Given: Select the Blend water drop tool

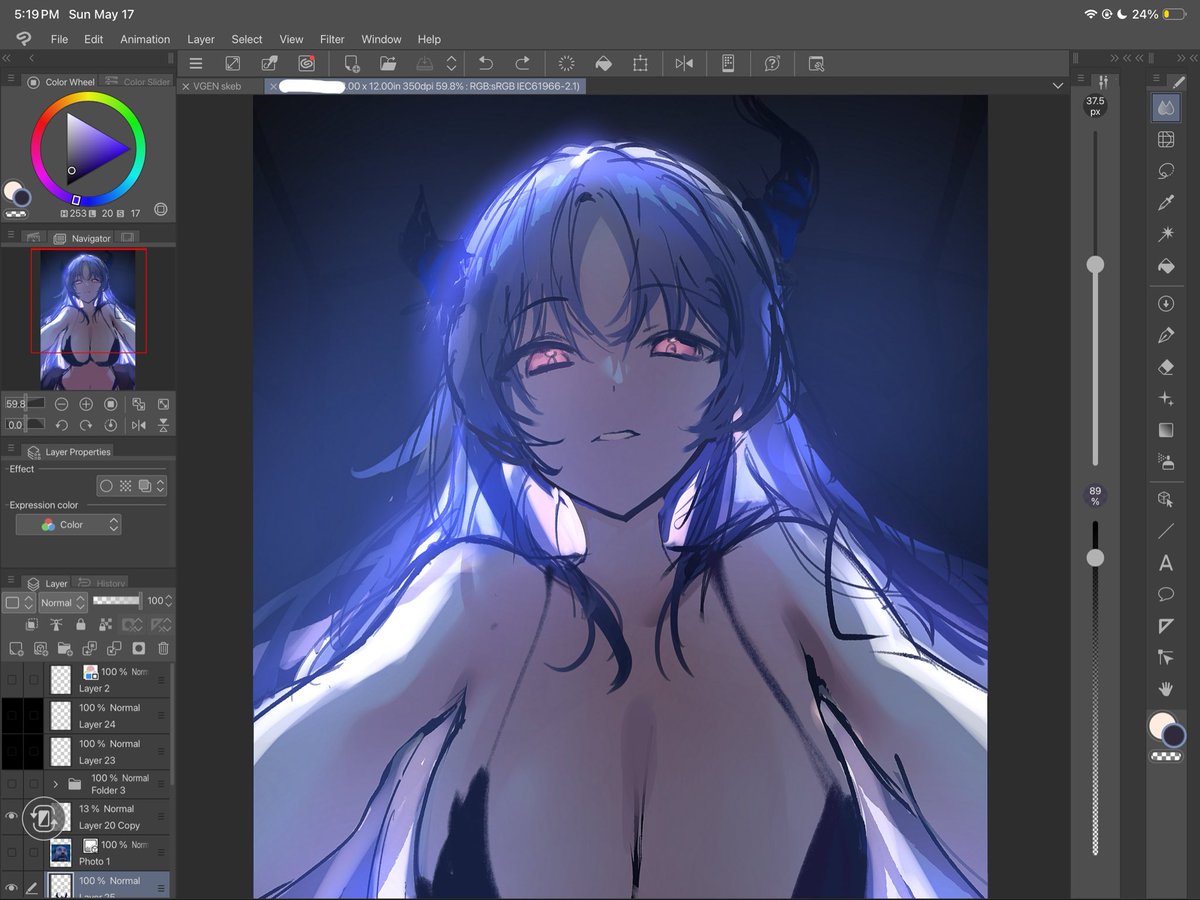Looking at the screenshot, I should [x=1165, y=107].
